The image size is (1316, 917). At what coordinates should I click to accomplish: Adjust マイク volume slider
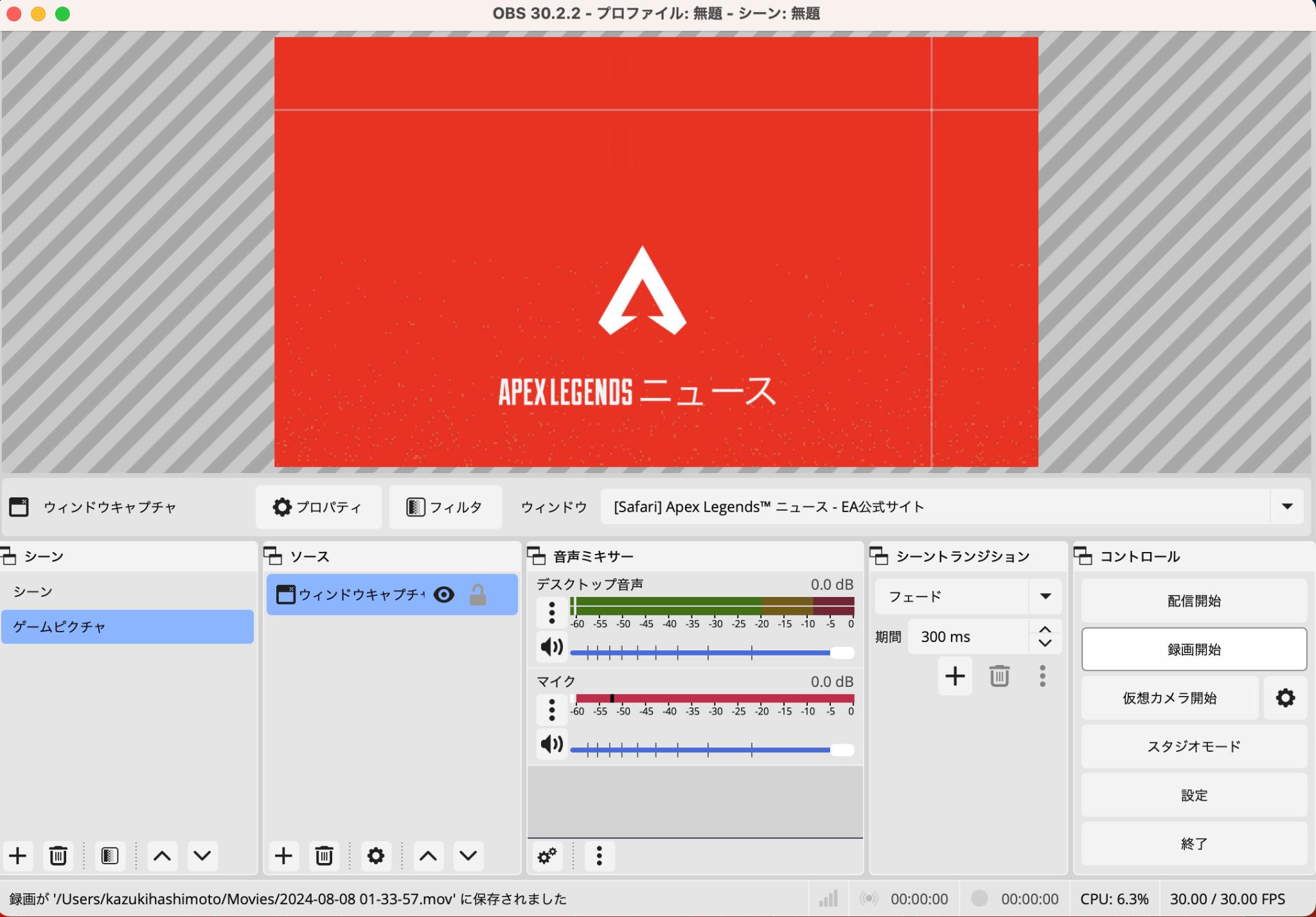712,750
